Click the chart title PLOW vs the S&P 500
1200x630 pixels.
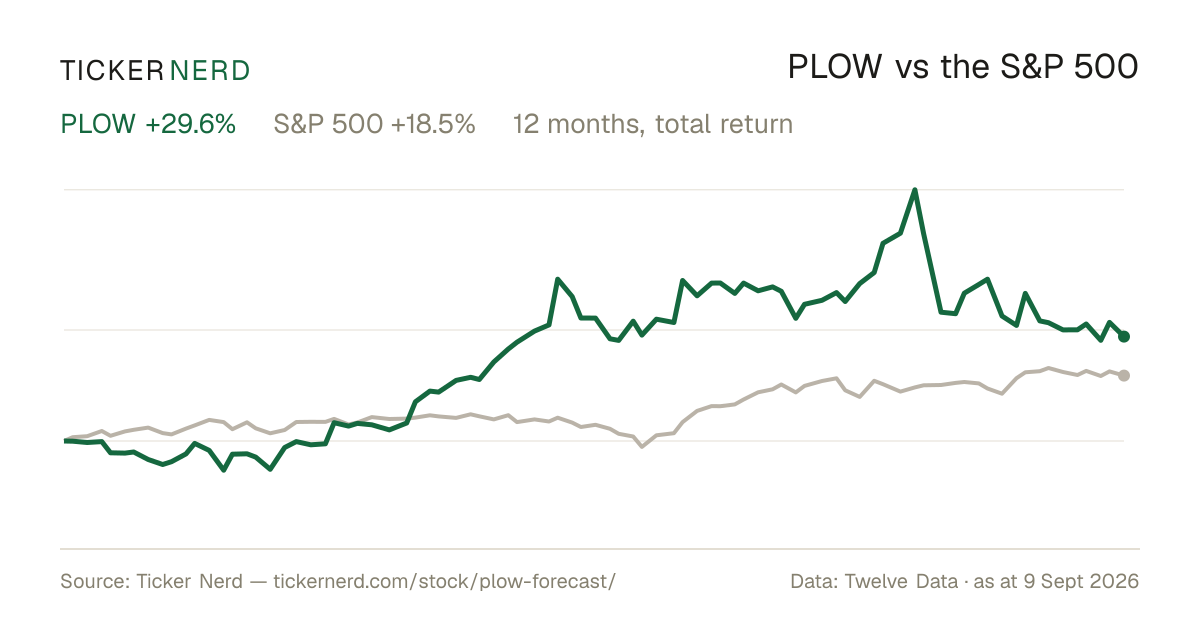pyautogui.click(x=963, y=68)
